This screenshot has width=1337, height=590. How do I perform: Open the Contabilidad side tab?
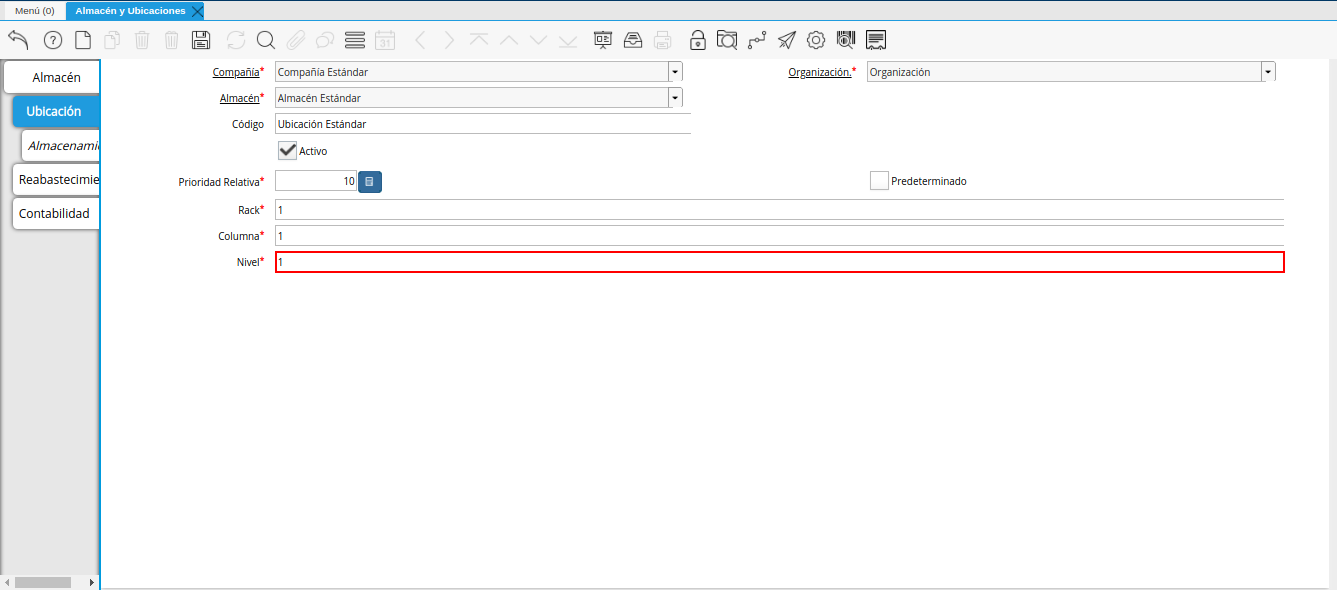[56, 213]
